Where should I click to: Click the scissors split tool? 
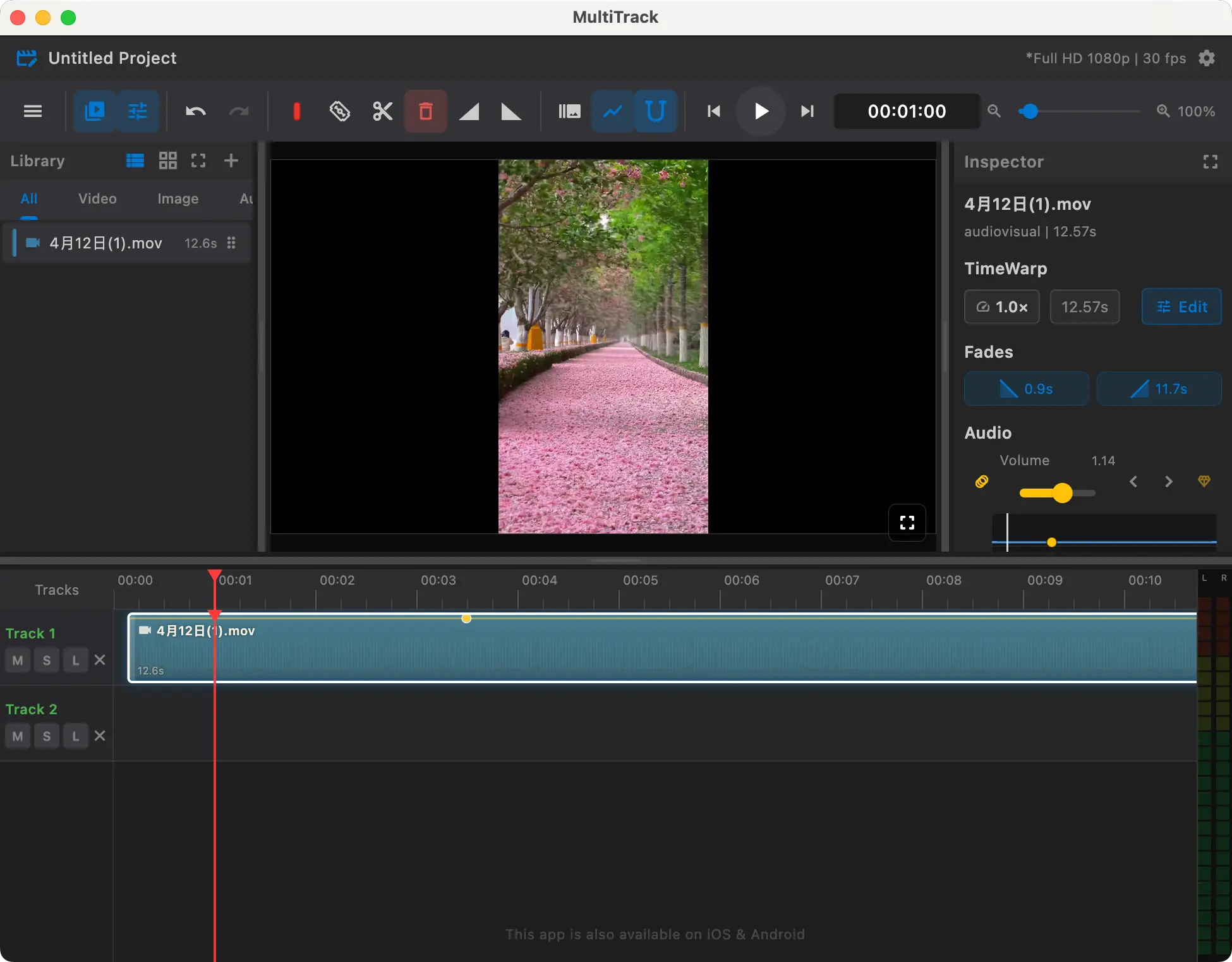[x=382, y=111]
